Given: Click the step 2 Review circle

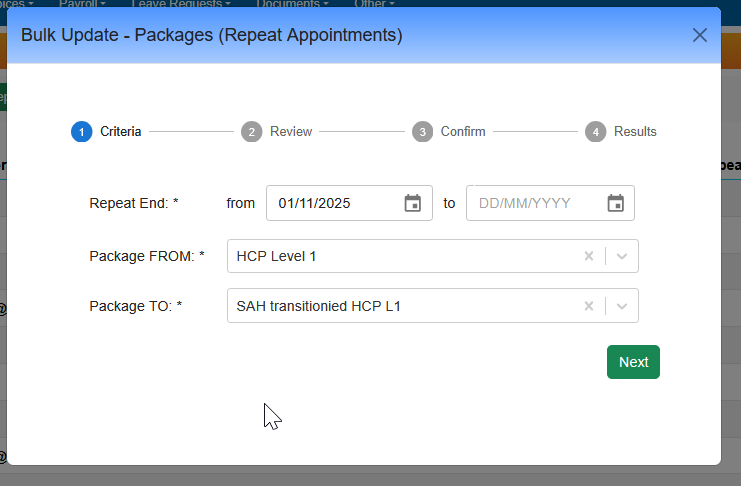Looking at the screenshot, I should click(x=252, y=132).
